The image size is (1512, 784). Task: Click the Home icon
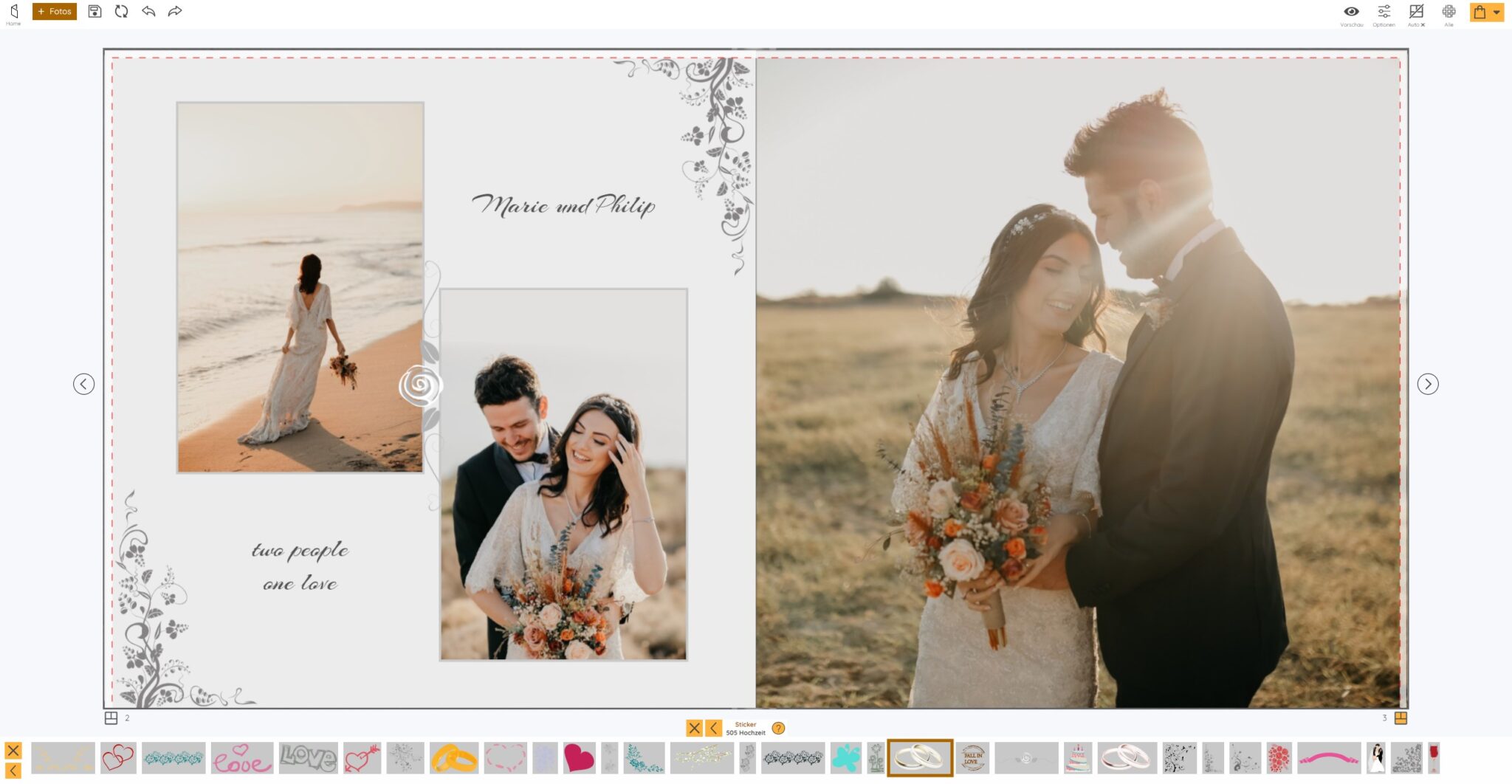coord(13,13)
